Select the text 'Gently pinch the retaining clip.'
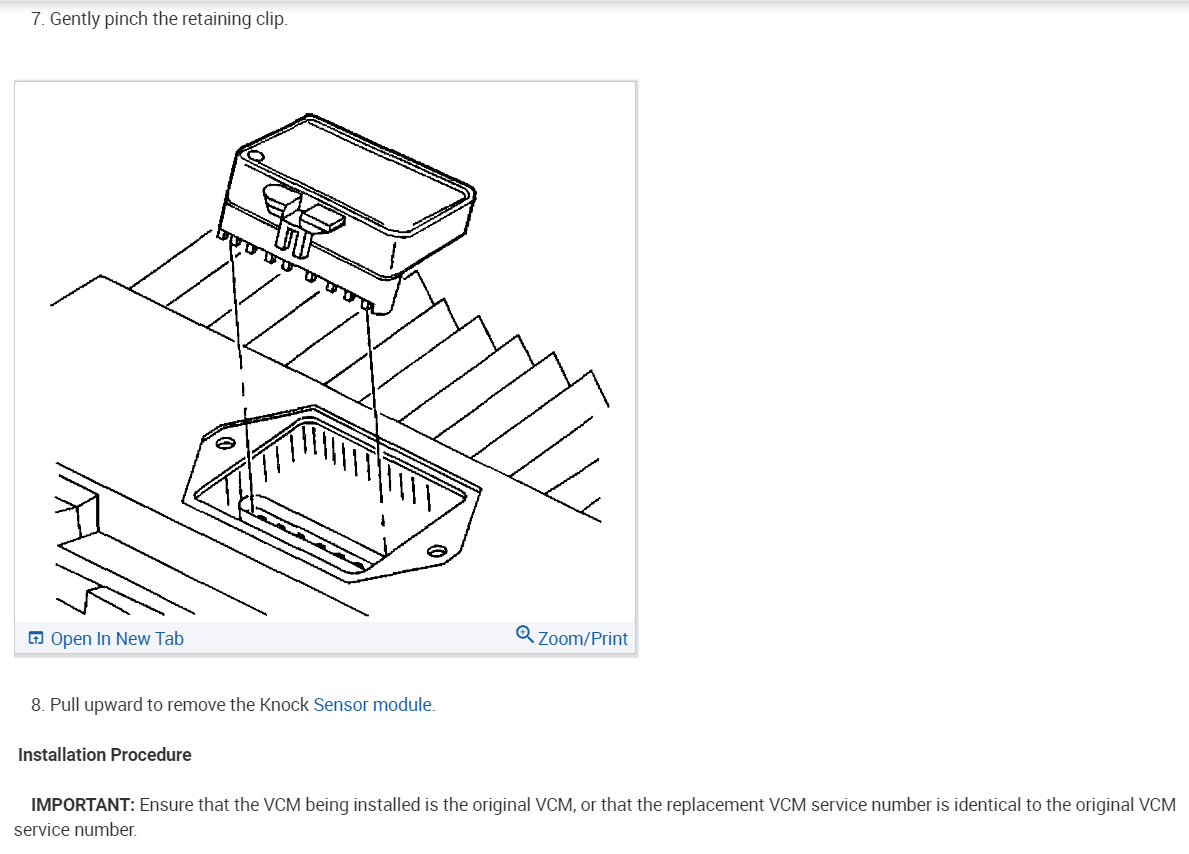Screen dimensions: 1189x854 168,19
